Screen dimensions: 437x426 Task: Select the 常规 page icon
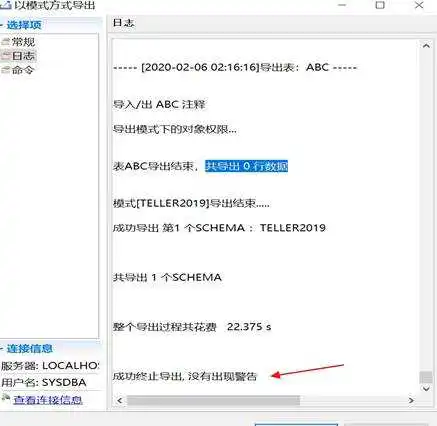coord(5,42)
